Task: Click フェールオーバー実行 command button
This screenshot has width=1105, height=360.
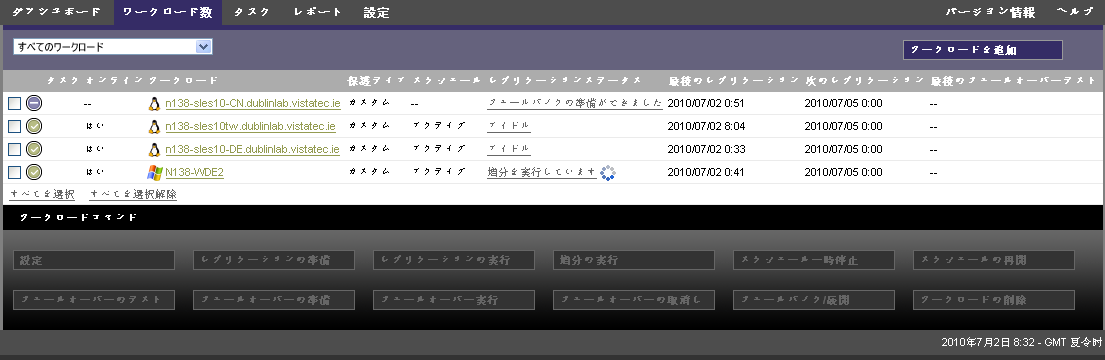Action: (454, 300)
